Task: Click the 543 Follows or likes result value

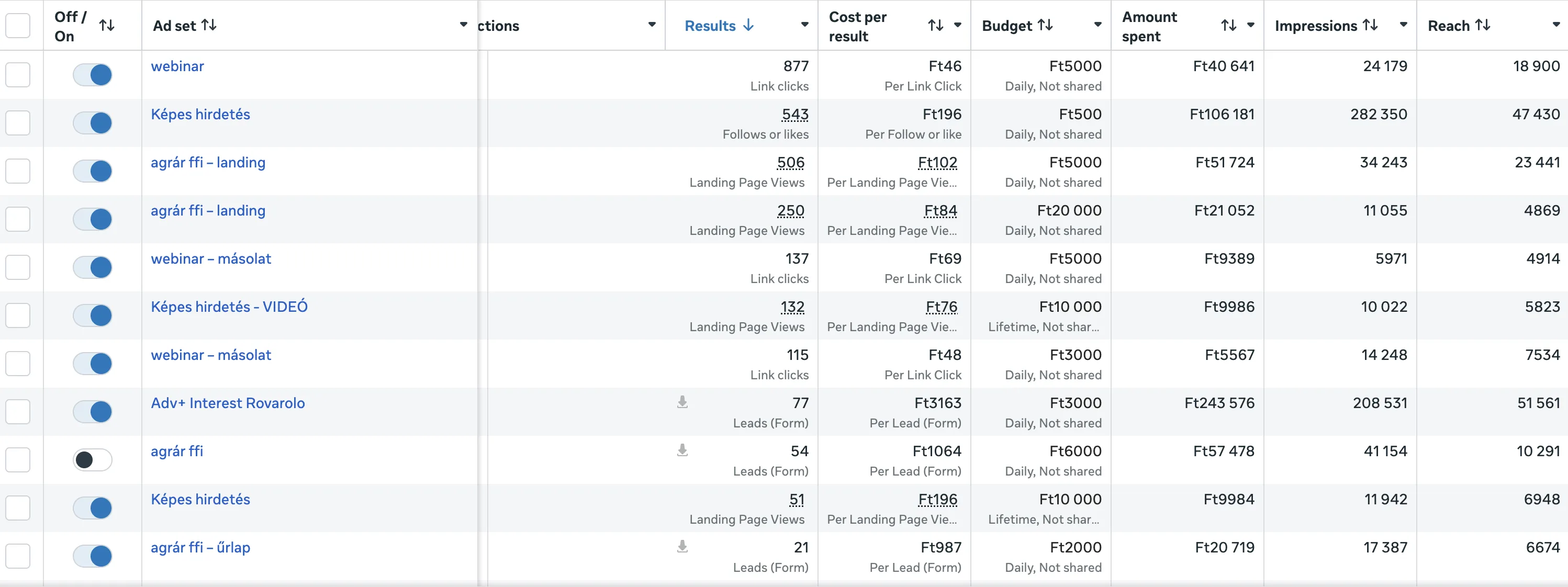Action: point(795,115)
